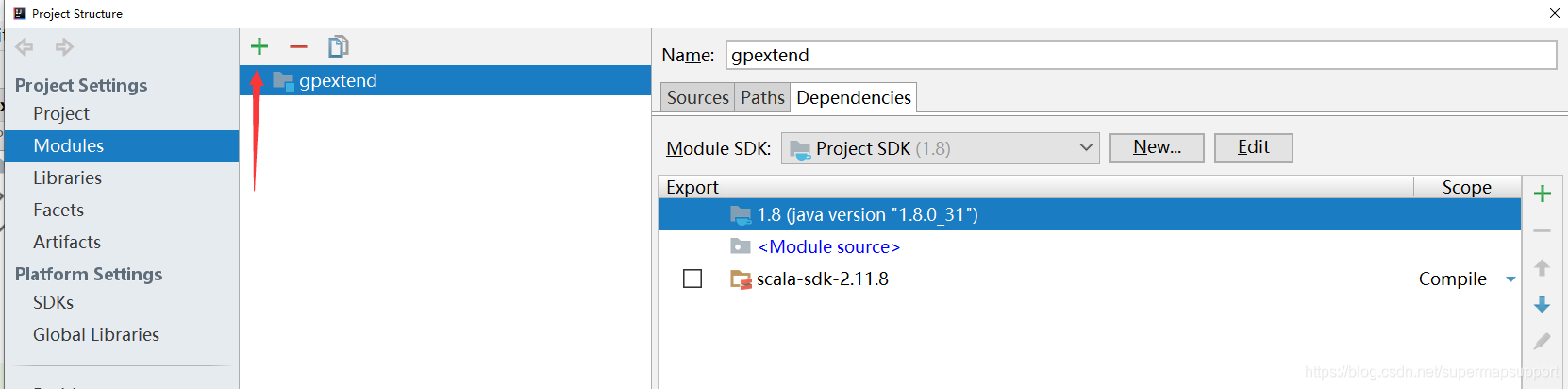
Task: Open SDKs platform settings
Action: (53, 302)
